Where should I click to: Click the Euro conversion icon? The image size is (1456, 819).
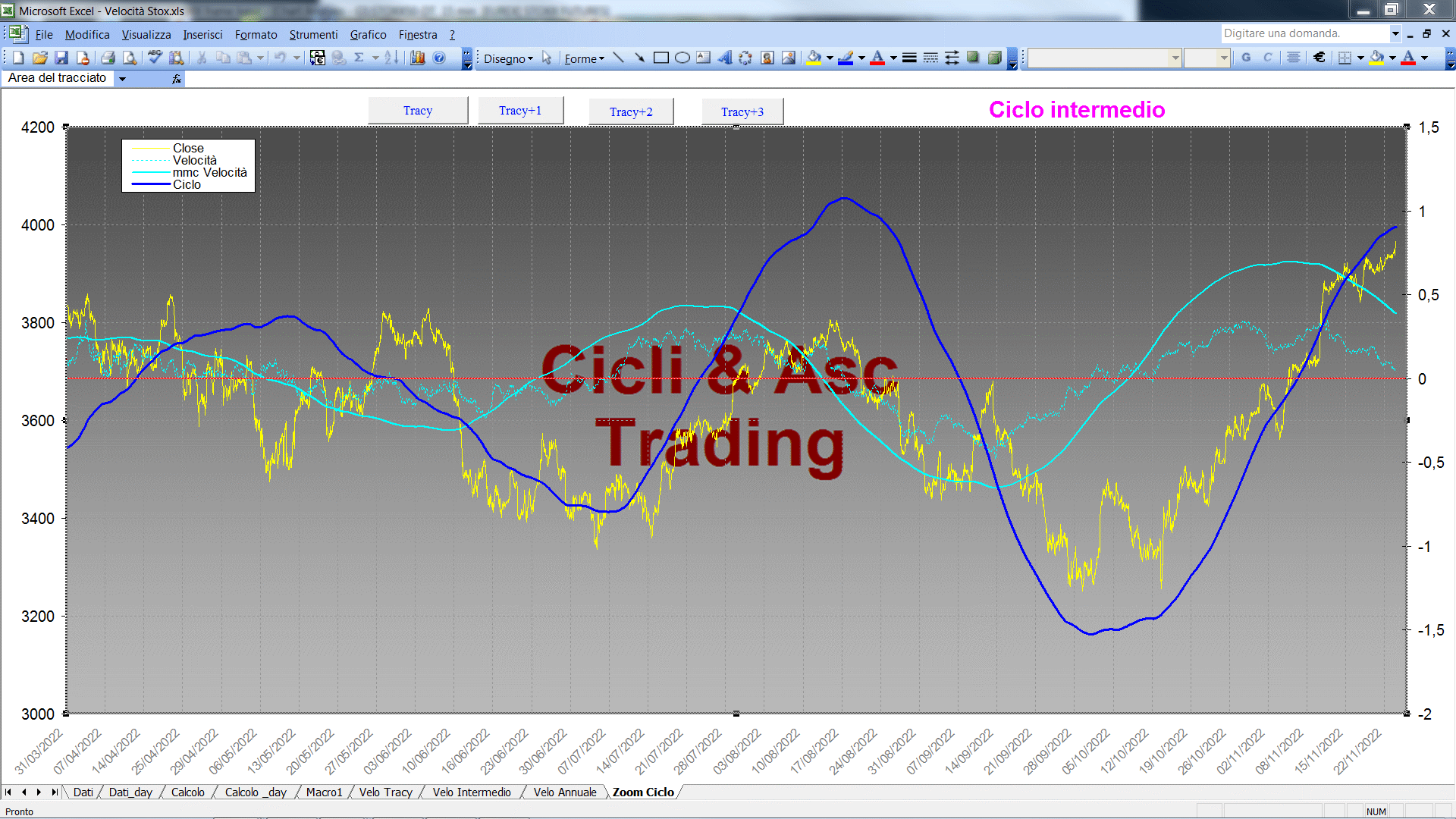(x=317, y=58)
